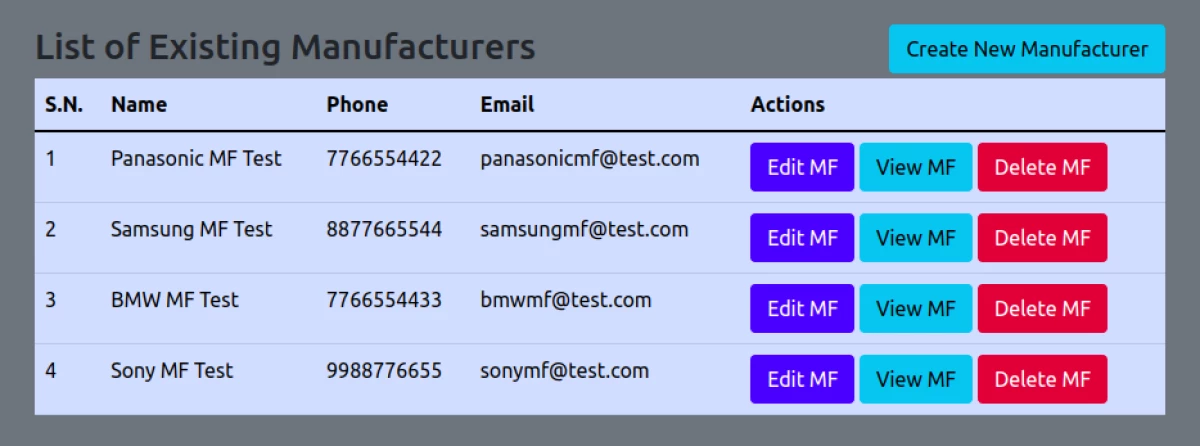The width and height of the screenshot is (1200, 446).
Task: Click the panasonicmf@test.com email cell
Action: (x=589, y=159)
